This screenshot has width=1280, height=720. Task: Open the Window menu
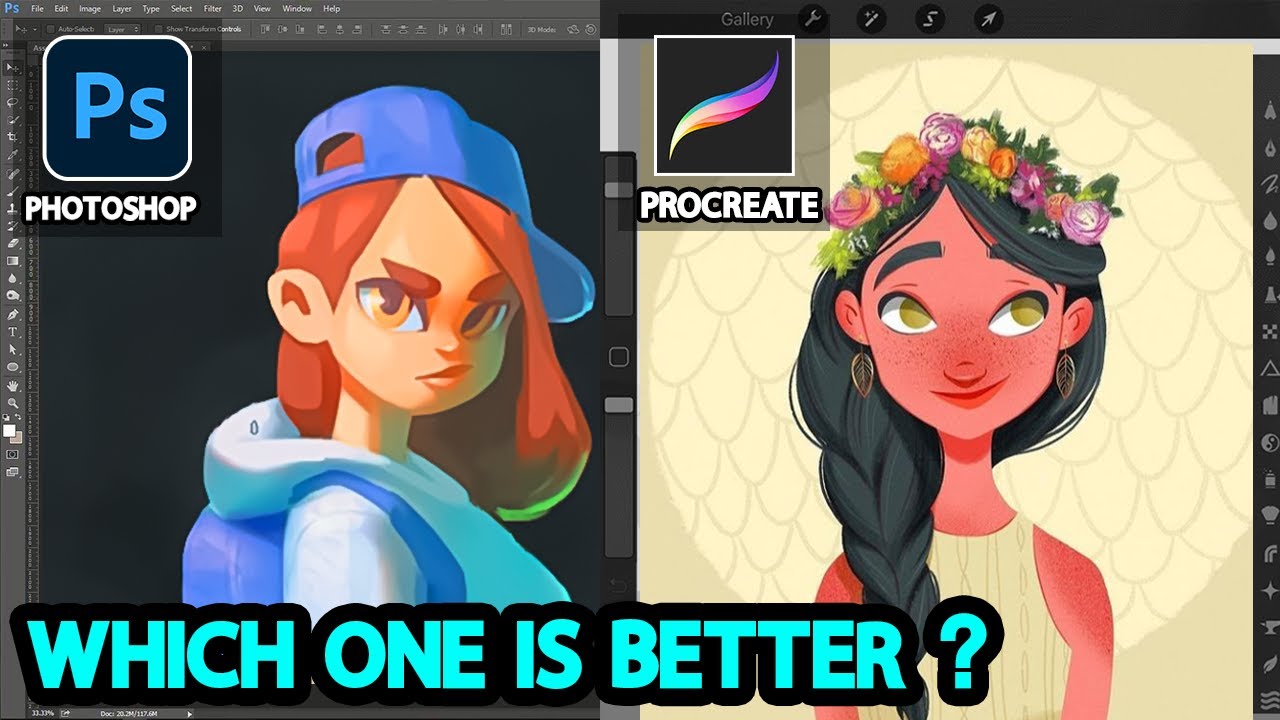pos(297,8)
